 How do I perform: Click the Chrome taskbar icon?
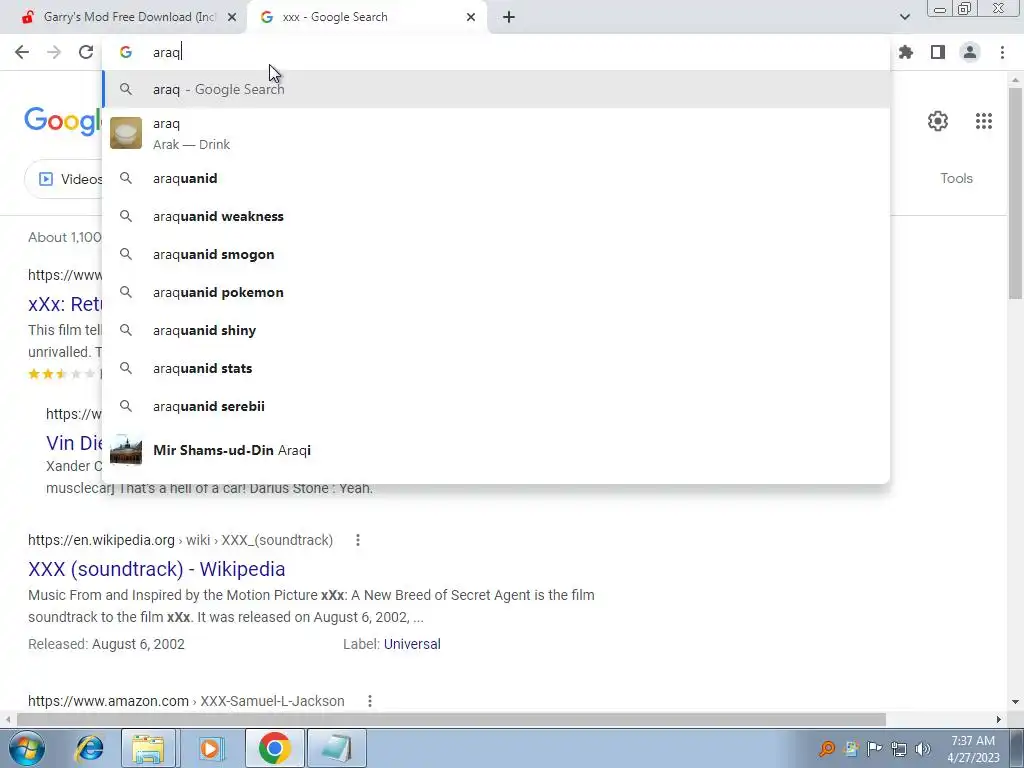coord(274,748)
